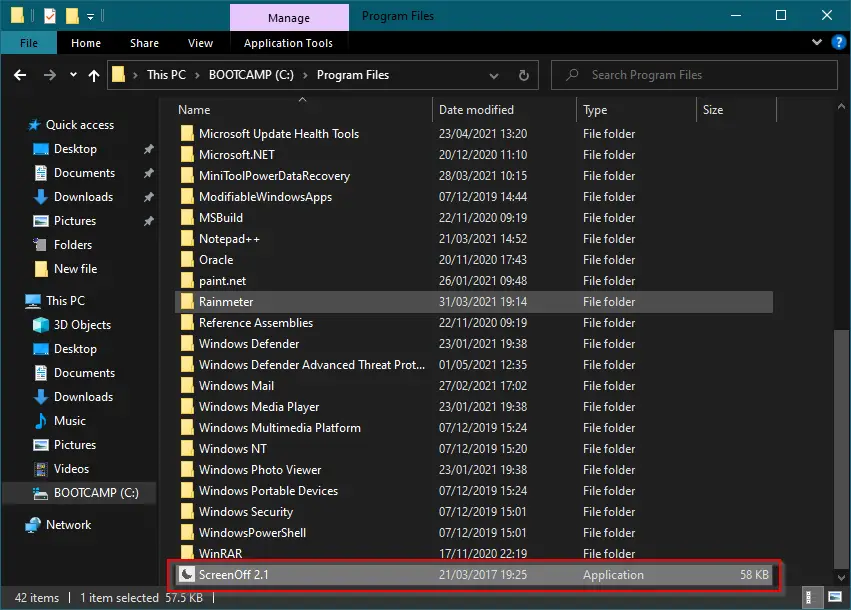Refresh the Program Files folder view
This screenshot has width=851, height=610.
point(524,75)
